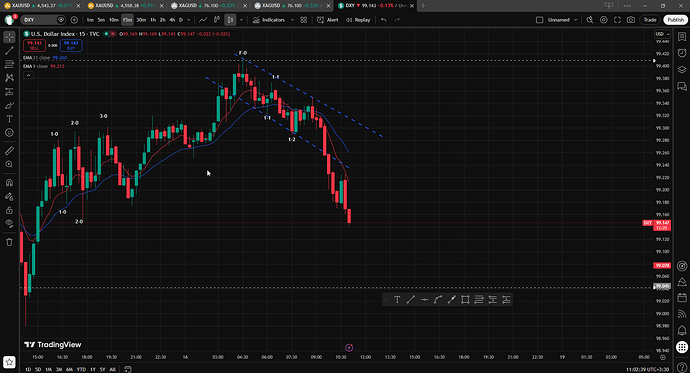Enter fullscreen mode

(x=617, y=20)
